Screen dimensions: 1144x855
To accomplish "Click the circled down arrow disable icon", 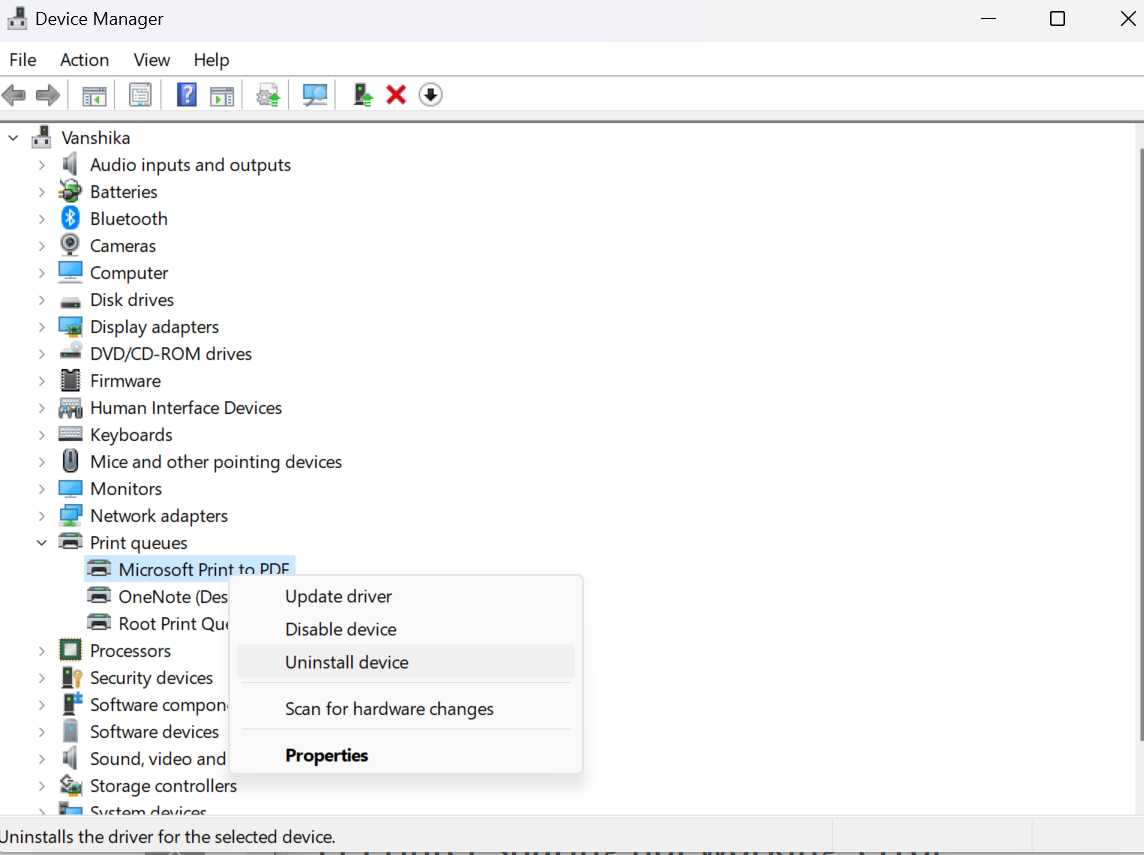I will click(x=430, y=95).
